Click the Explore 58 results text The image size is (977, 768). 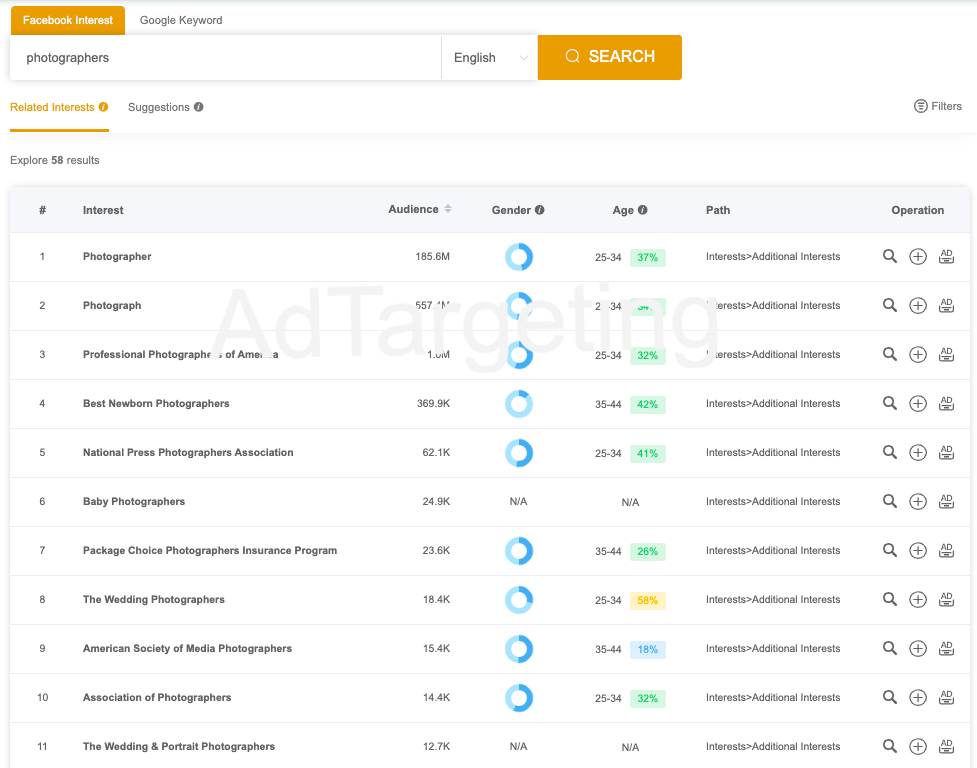coord(55,160)
